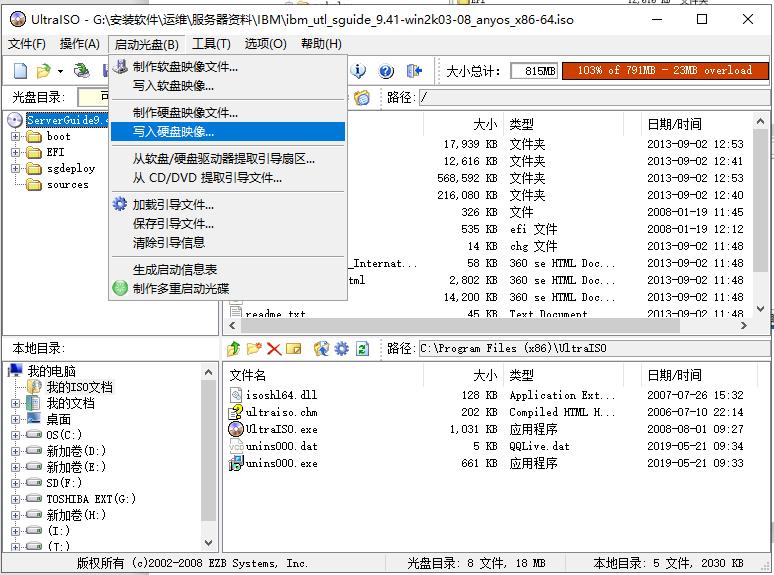Click the green disc icon beside 制作多重启动光碟

point(120,288)
